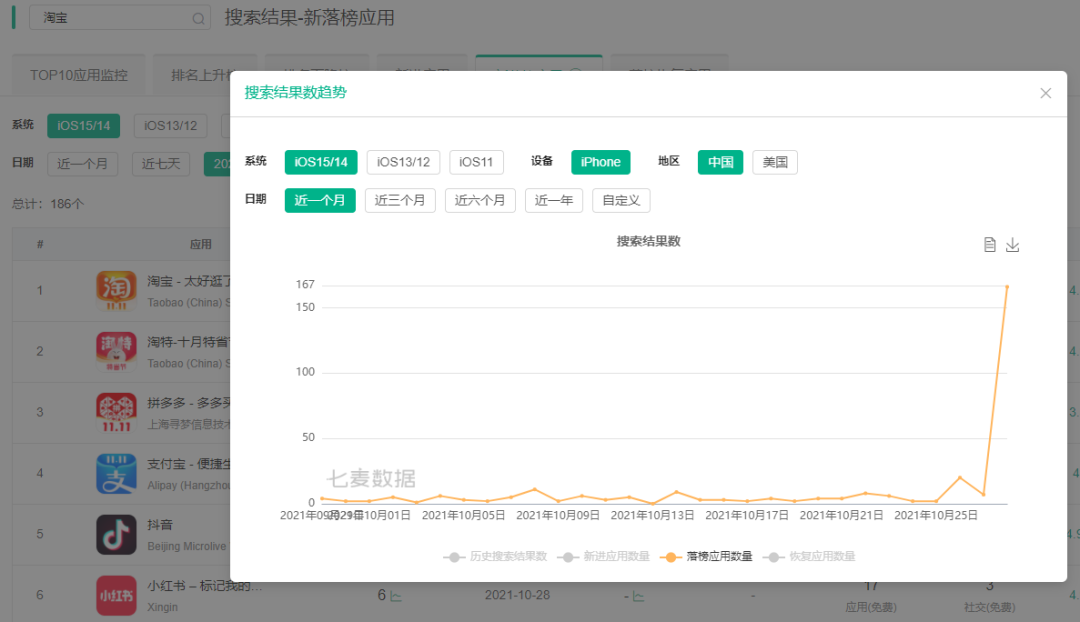1080x622 pixels.
Task: Toggle the 新进应用数量 legend series
Action: pos(603,557)
